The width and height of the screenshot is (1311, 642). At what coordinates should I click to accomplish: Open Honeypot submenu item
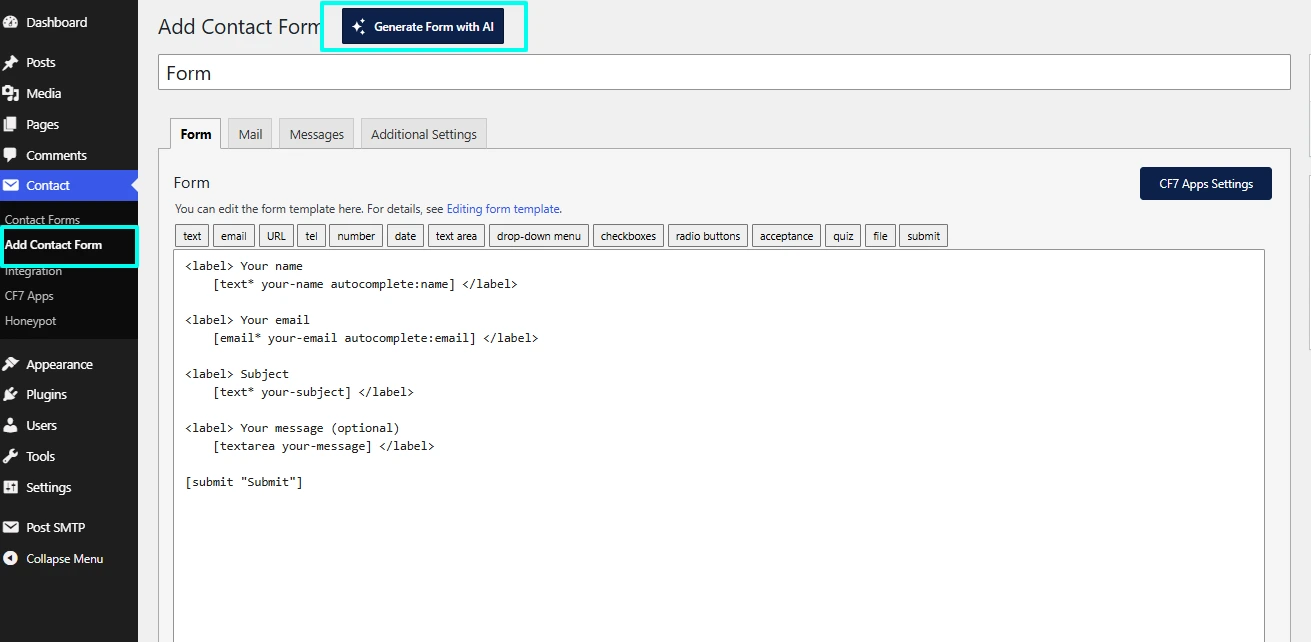tap(30, 321)
